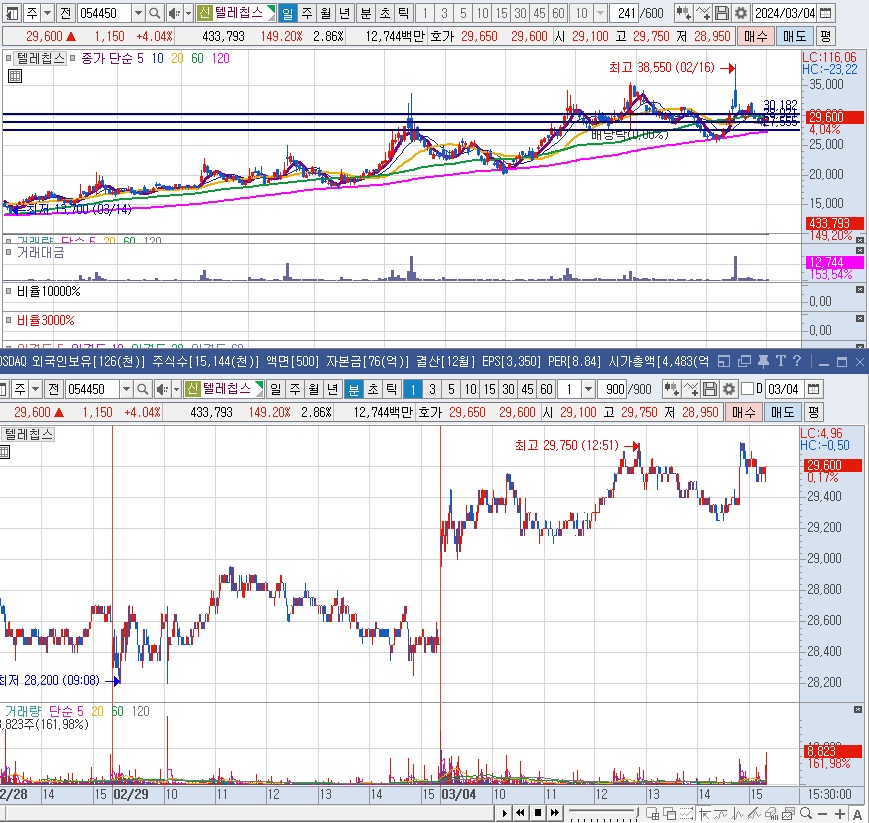Open bottom chart settings with the gear icon
Viewport: 869px width, 823px height.
(x=728, y=389)
